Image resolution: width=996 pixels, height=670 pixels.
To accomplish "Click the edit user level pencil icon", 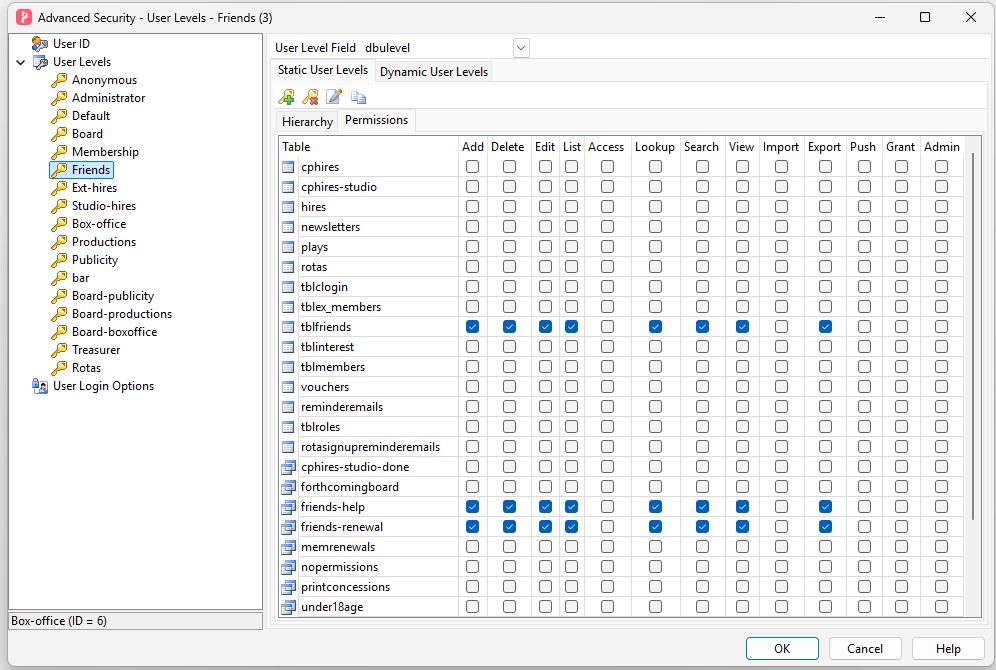I will click(x=333, y=97).
